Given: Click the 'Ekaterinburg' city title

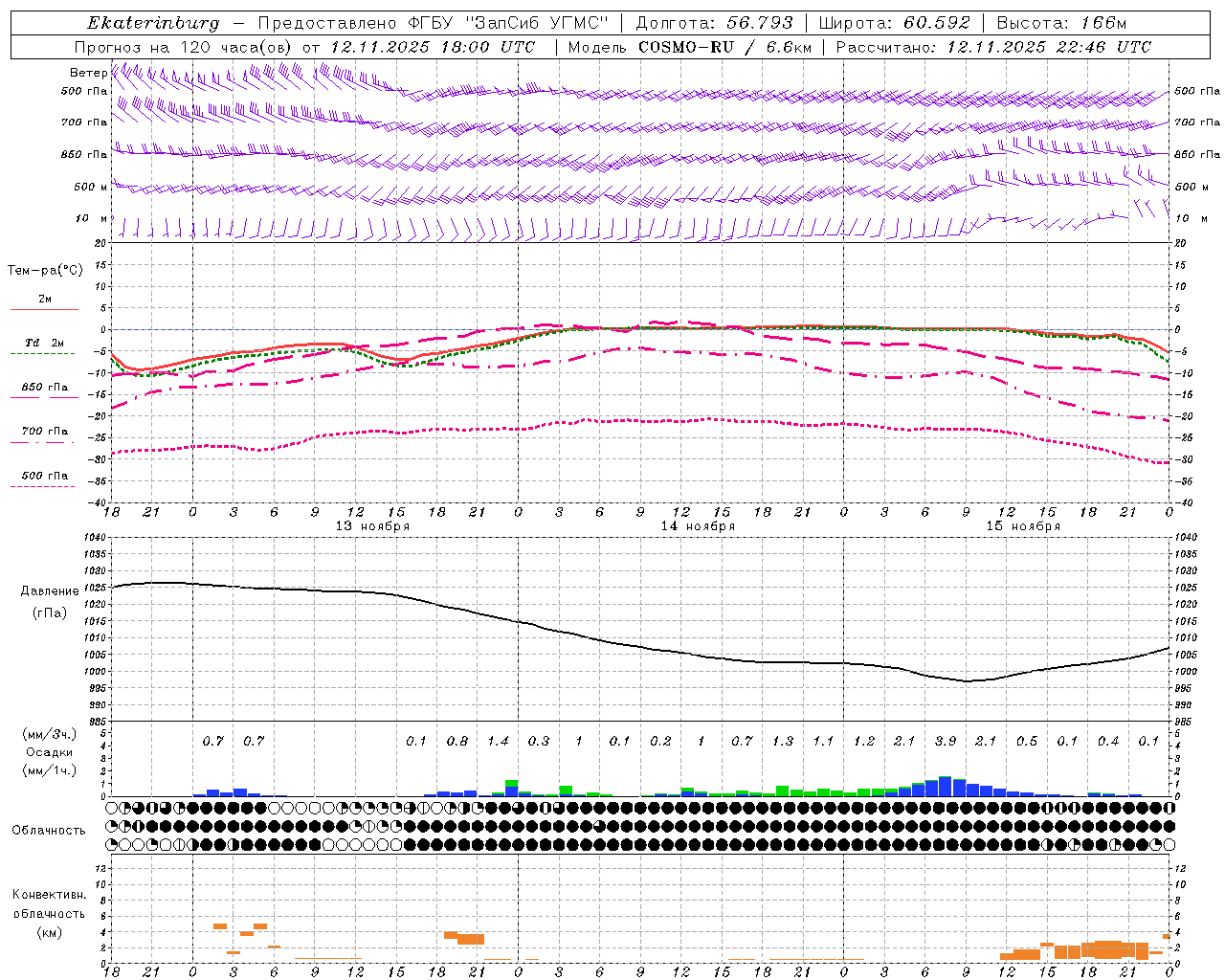Looking at the screenshot, I should coord(153,23).
